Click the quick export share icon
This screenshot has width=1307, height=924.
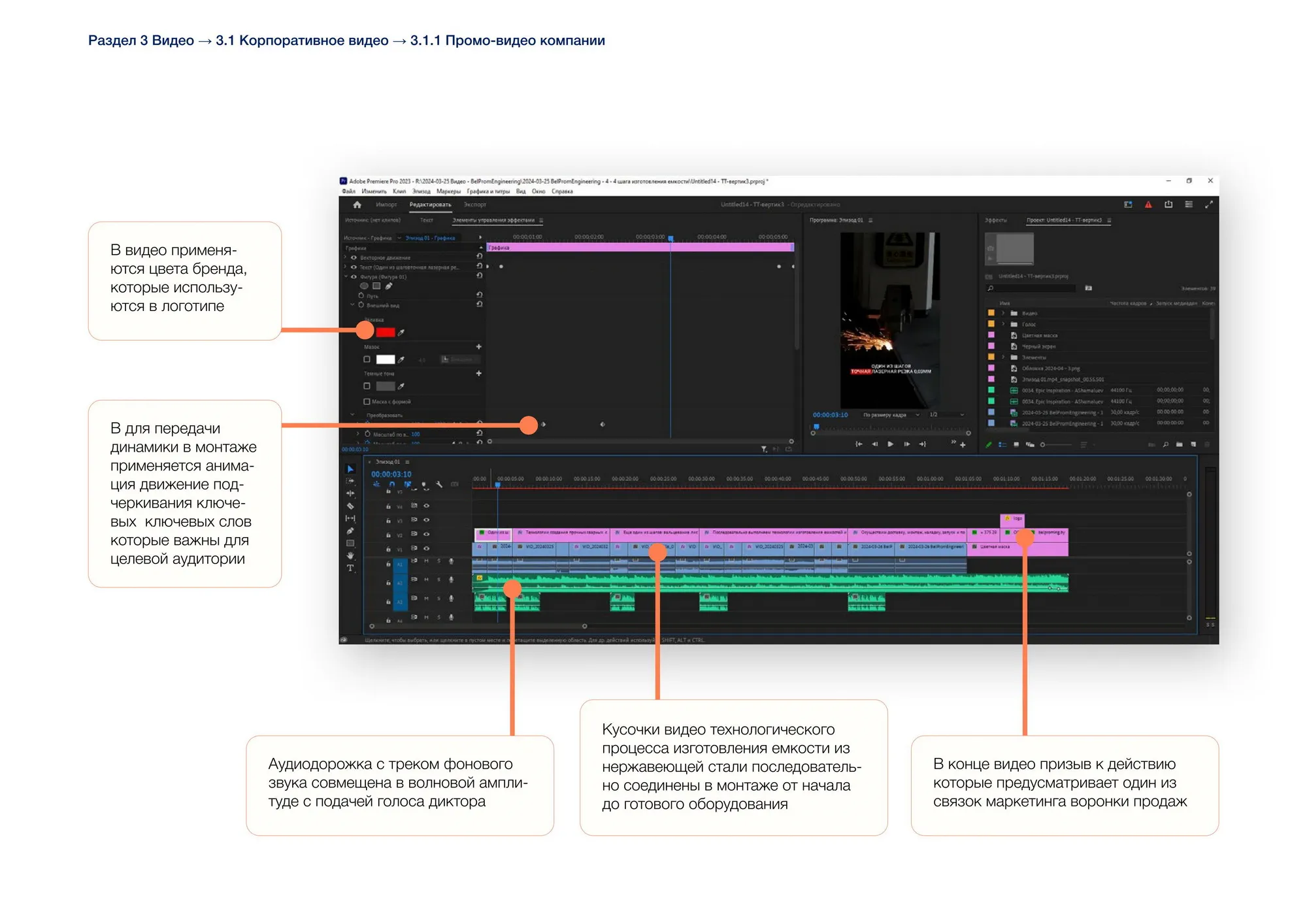point(1168,205)
